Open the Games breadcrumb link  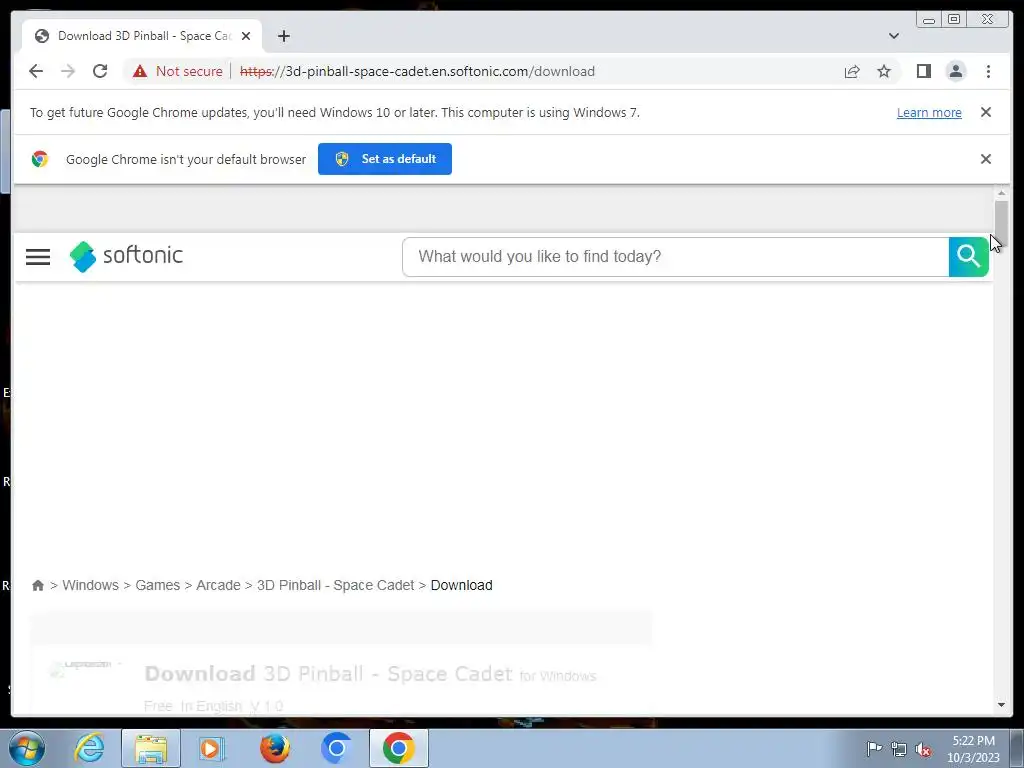click(x=157, y=585)
